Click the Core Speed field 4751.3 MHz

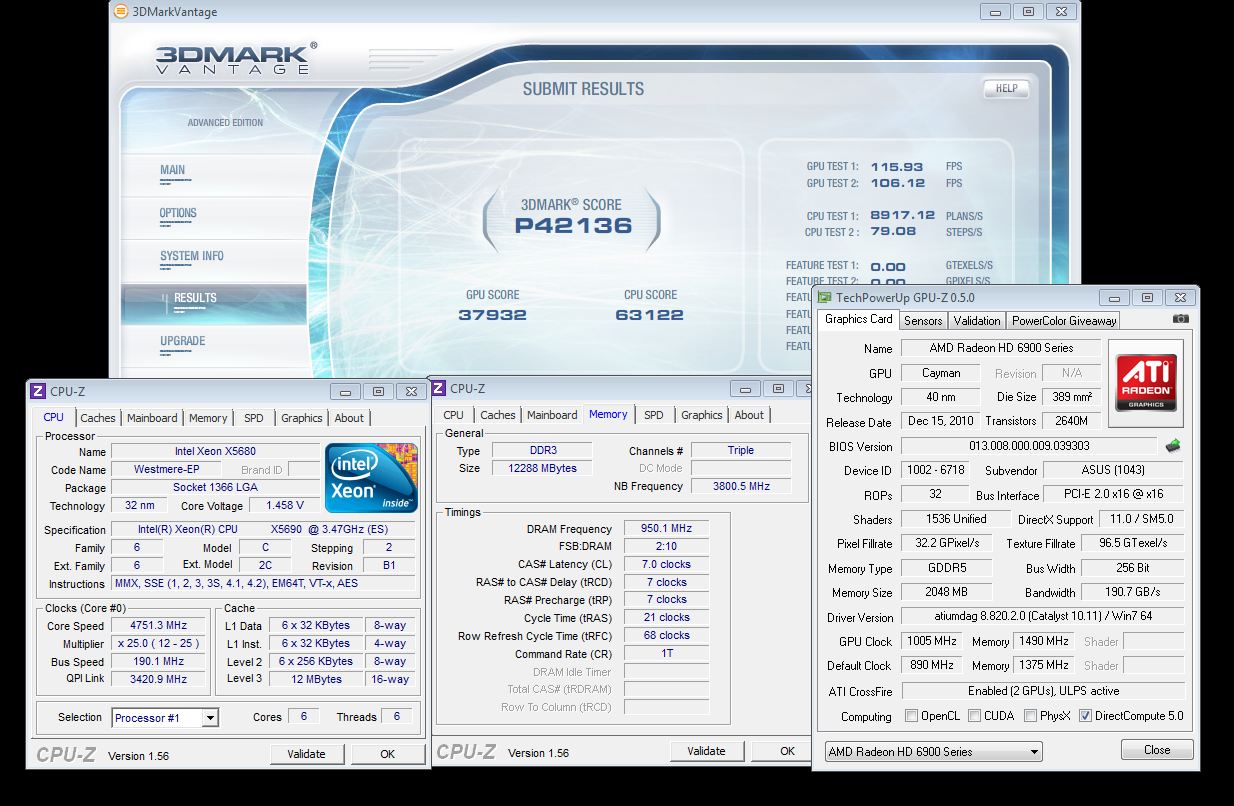pos(158,625)
